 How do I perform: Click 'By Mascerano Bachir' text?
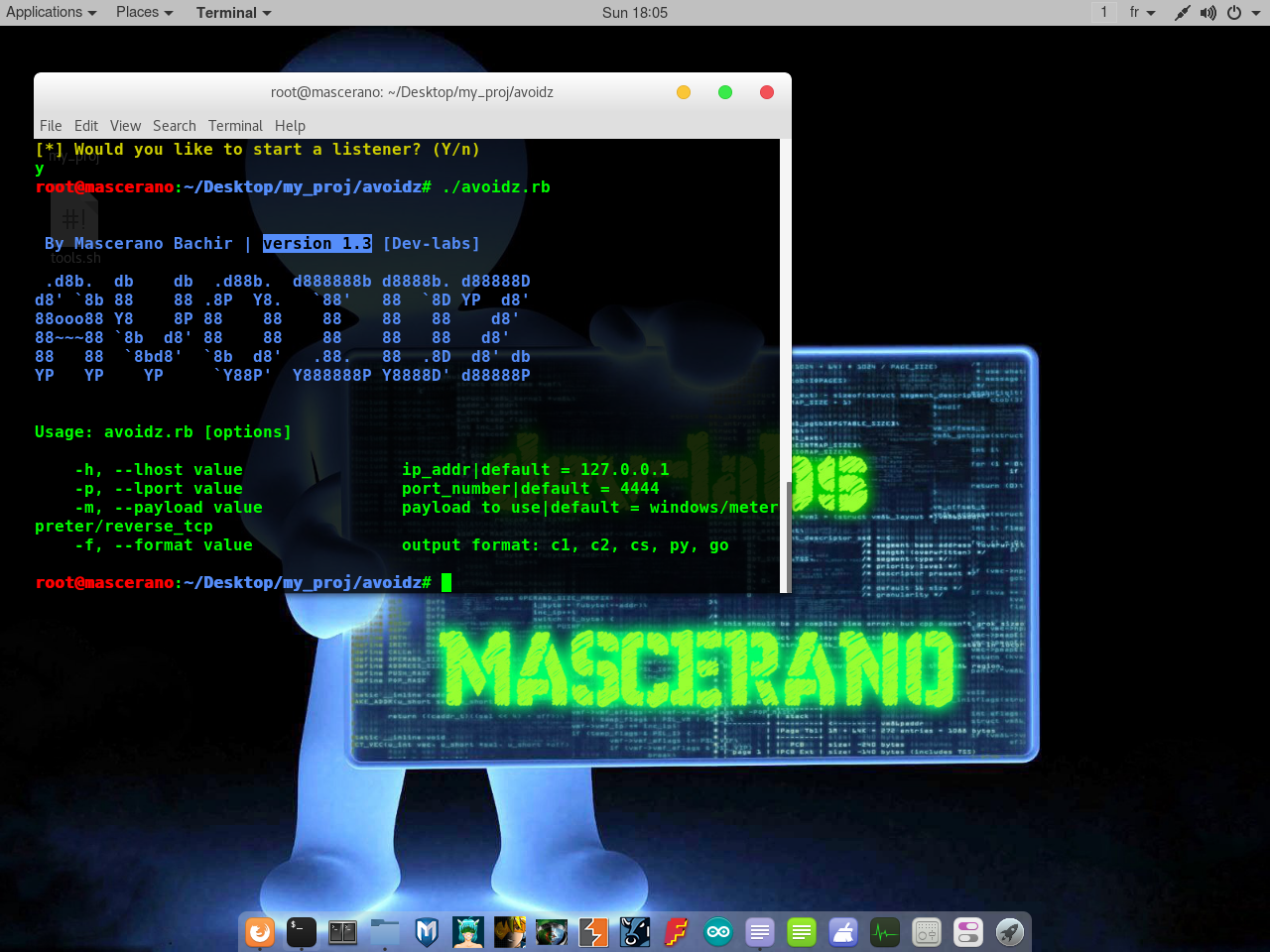point(139,243)
